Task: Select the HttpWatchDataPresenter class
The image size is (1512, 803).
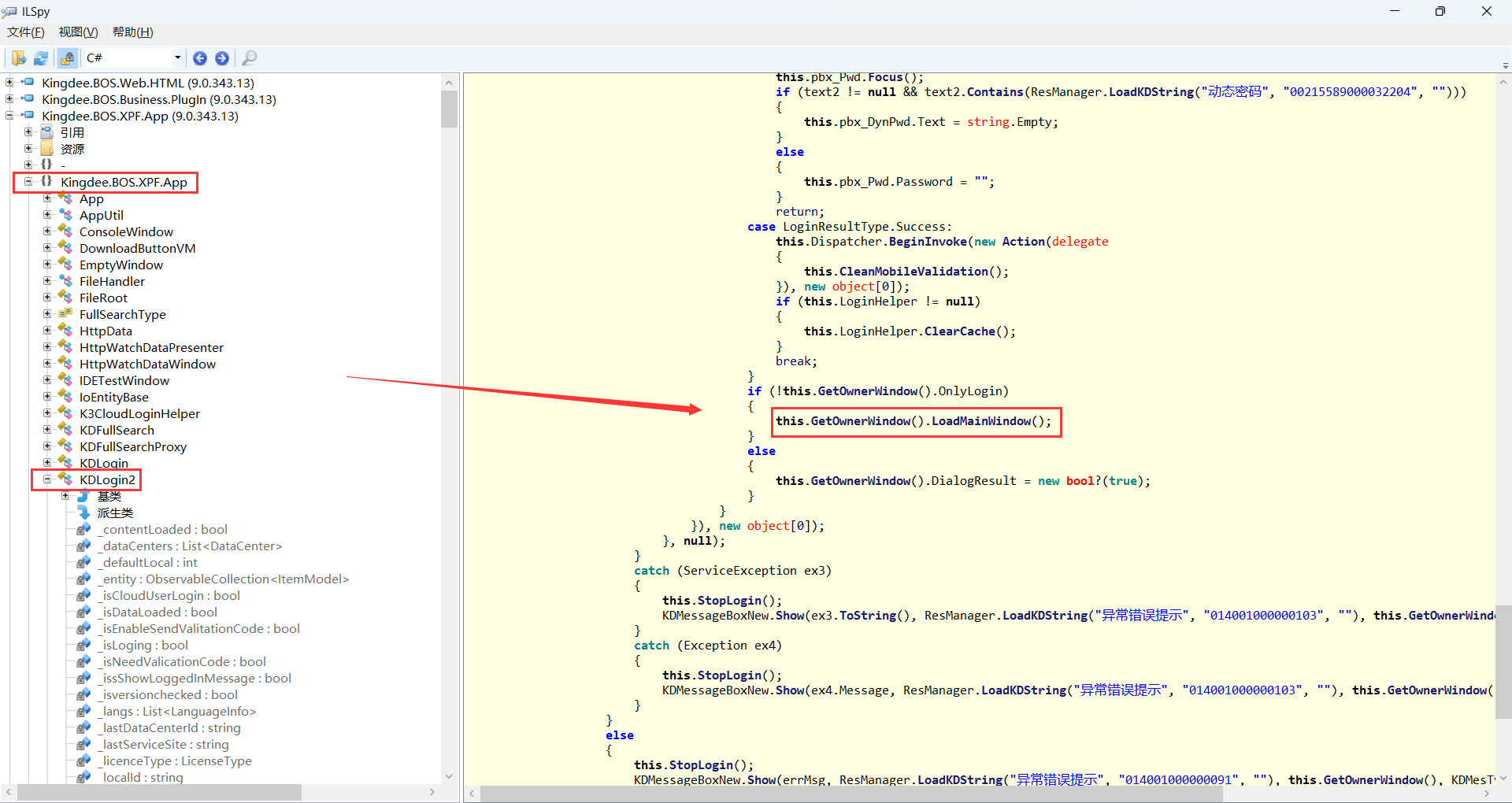Action: tap(151, 347)
